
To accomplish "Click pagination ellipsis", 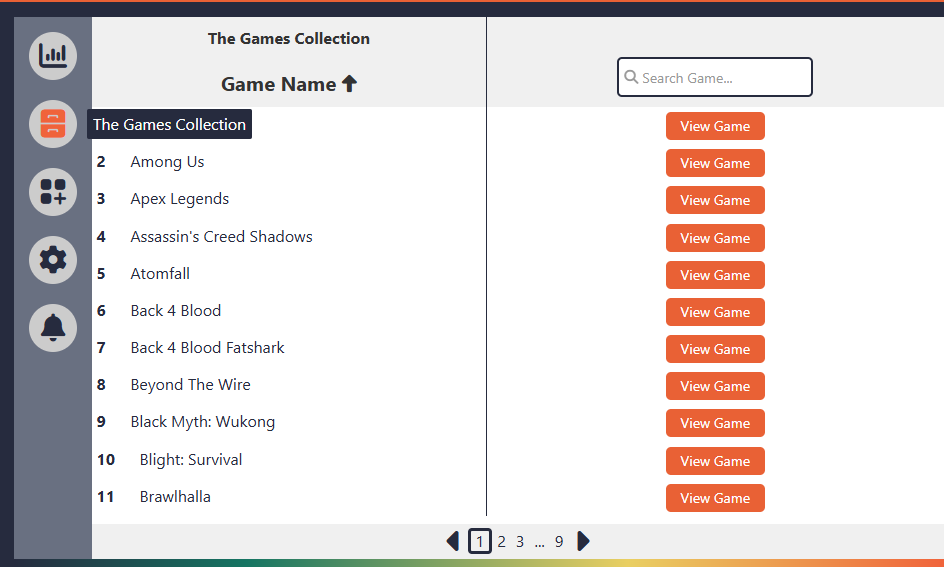I will 539,544.
